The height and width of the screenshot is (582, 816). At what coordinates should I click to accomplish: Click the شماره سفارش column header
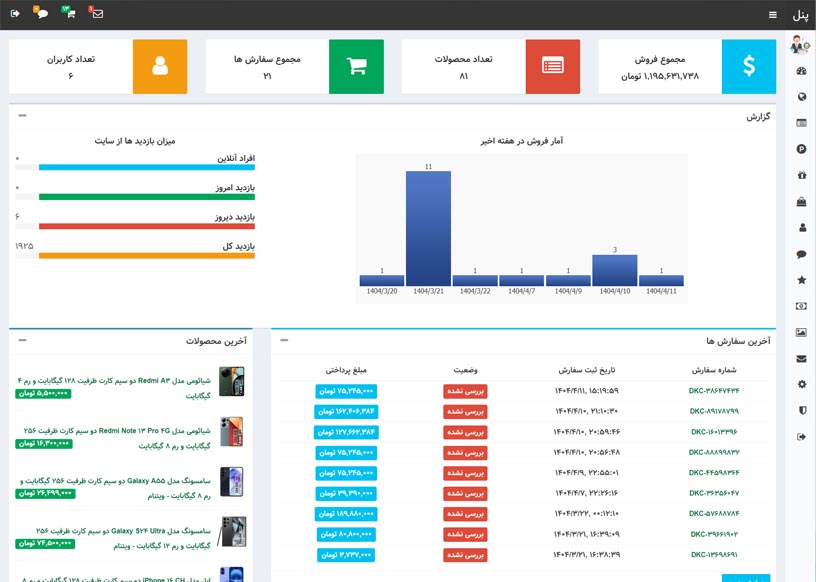tap(714, 370)
